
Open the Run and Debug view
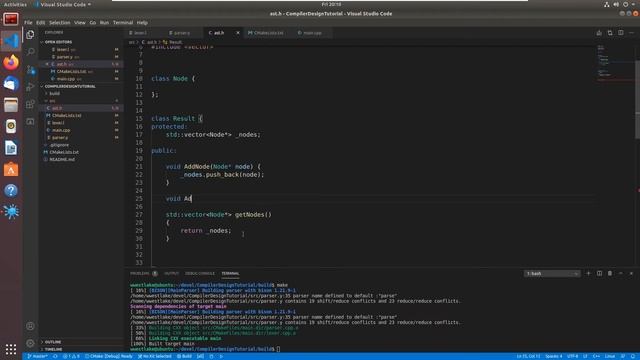pos(30,87)
